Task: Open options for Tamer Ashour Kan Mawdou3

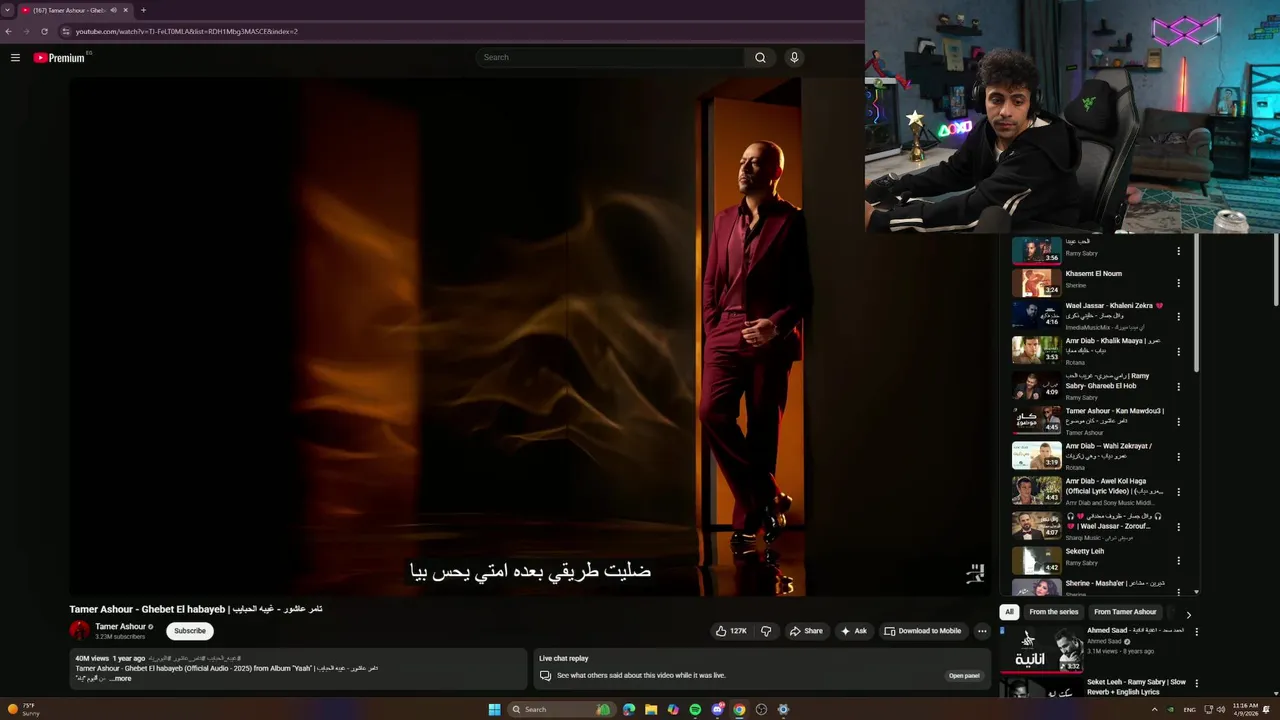Action: (1178, 421)
